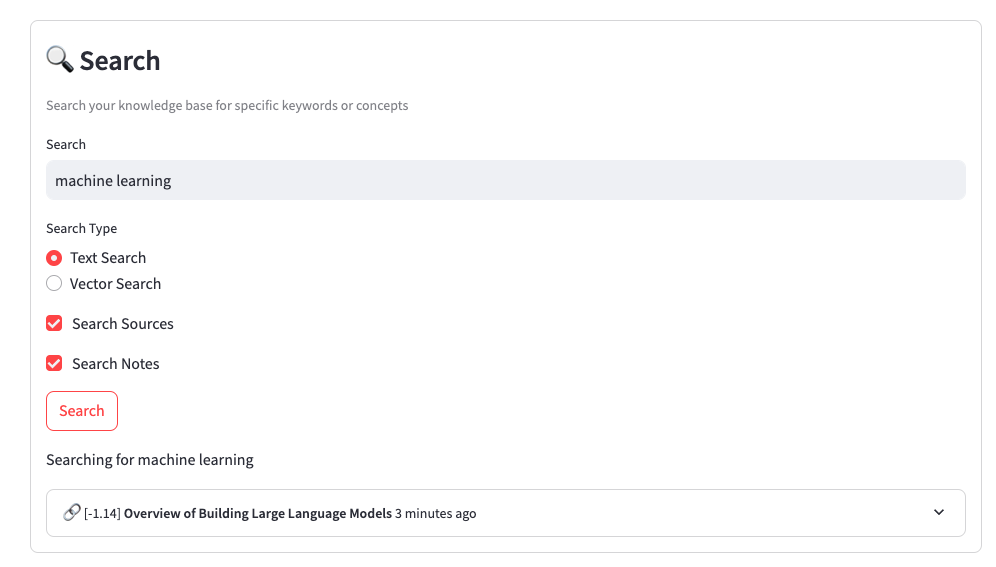The height and width of the screenshot is (567, 996).
Task: Uncheck the Search Notes checkbox
Action: [x=54, y=364]
